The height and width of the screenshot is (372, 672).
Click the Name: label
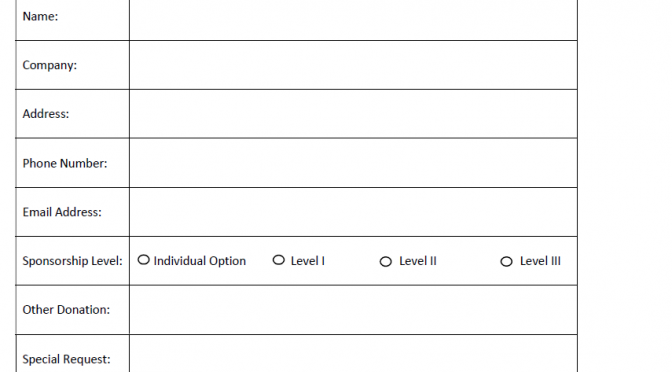(x=40, y=16)
